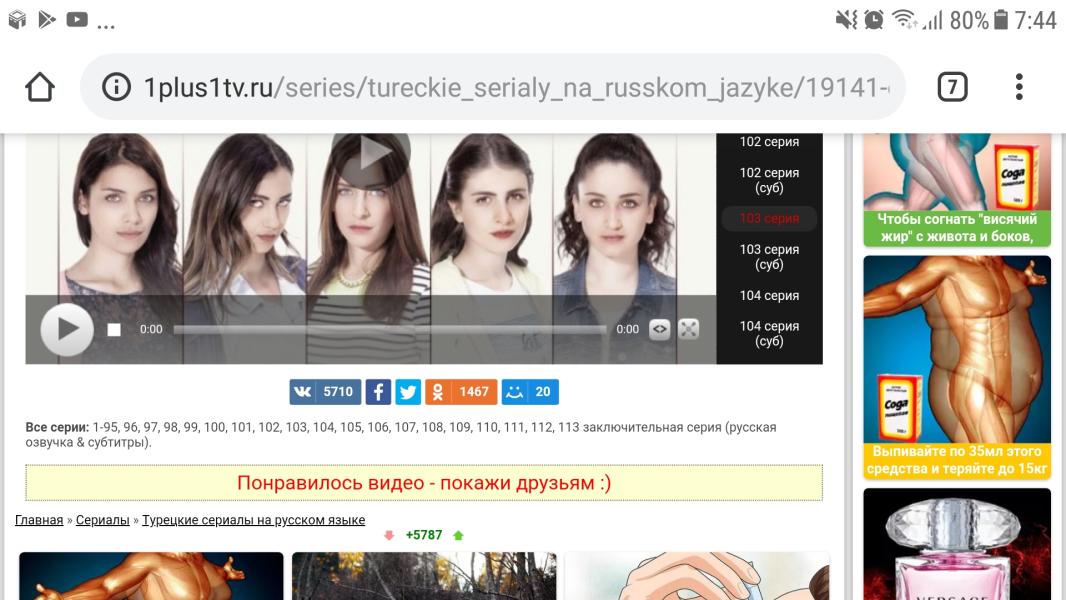Image resolution: width=1066 pixels, height=600 pixels.
Task: Open the browser three-dot menu
Action: 1018,87
